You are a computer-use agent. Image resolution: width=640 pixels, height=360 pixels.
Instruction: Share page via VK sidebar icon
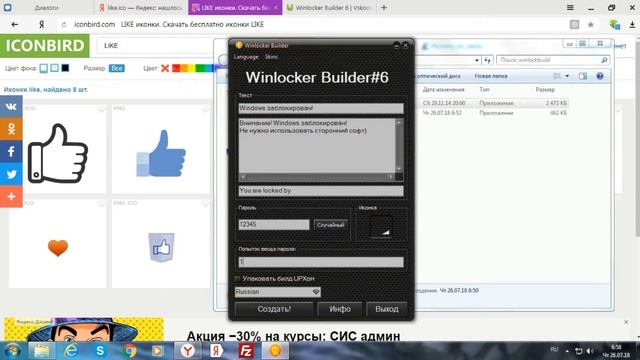[11, 107]
